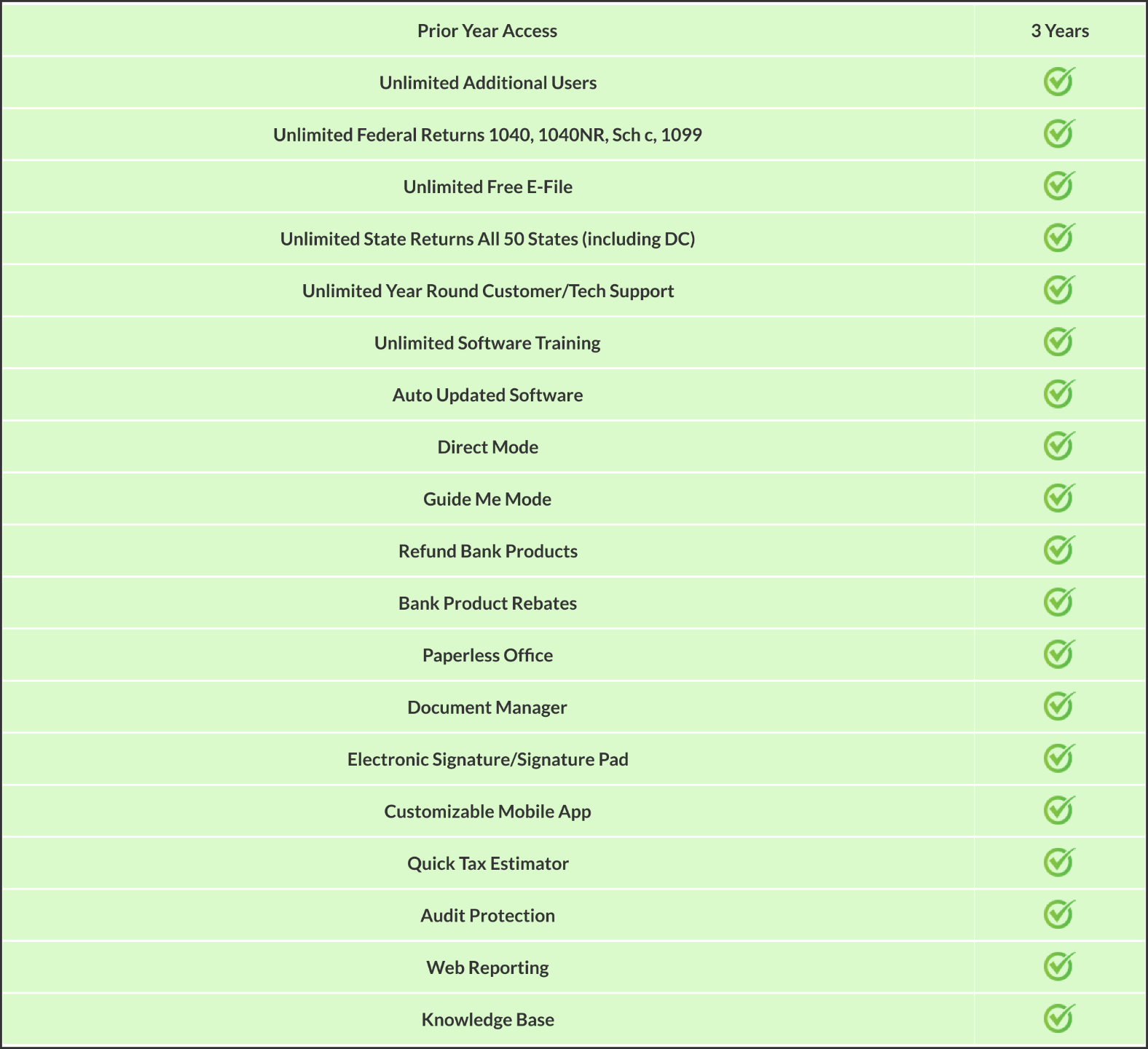Click the checkmark next to Guide Me Mode
This screenshot has width=1148, height=1049.
click(x=1059, y=498)
